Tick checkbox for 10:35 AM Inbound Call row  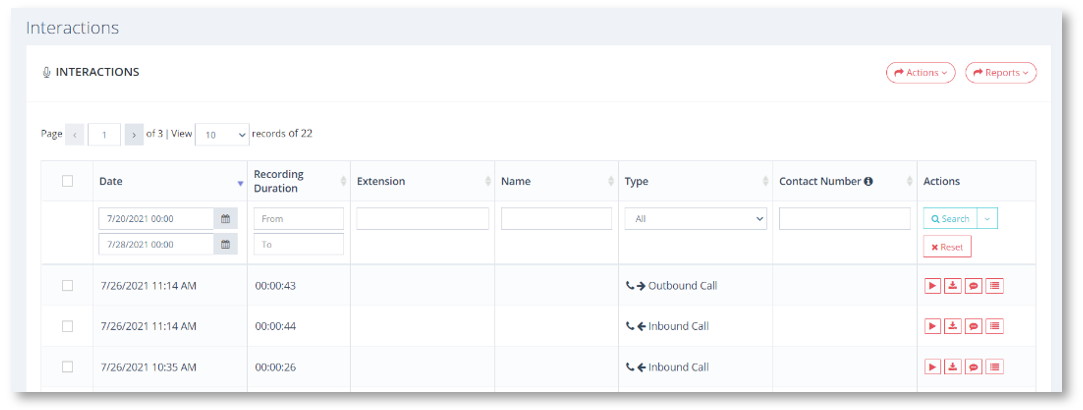point(67,367)
